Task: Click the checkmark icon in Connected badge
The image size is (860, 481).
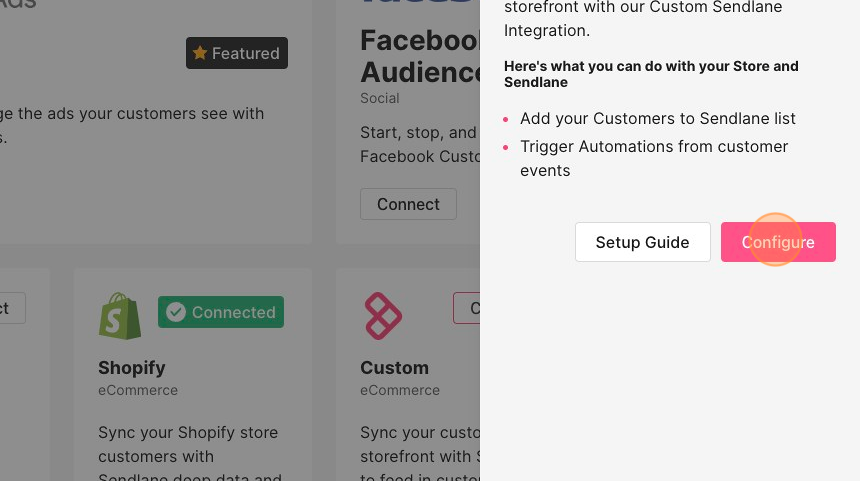Action: coord(176,312)
